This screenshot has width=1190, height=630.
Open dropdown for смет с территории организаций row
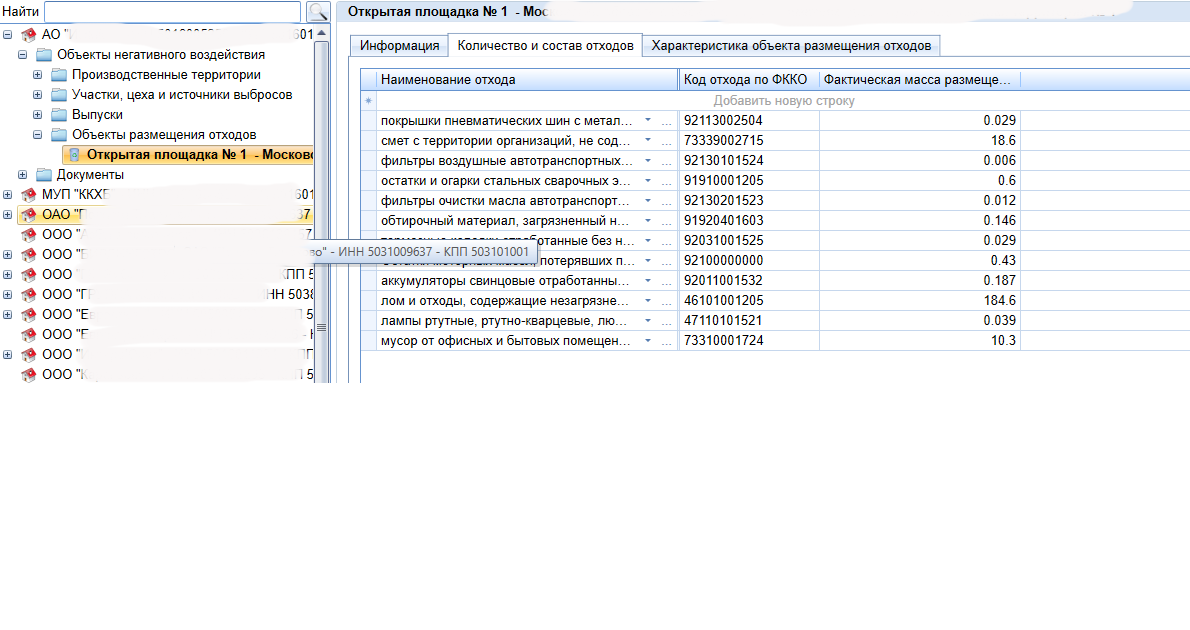(x=647, y=140)
